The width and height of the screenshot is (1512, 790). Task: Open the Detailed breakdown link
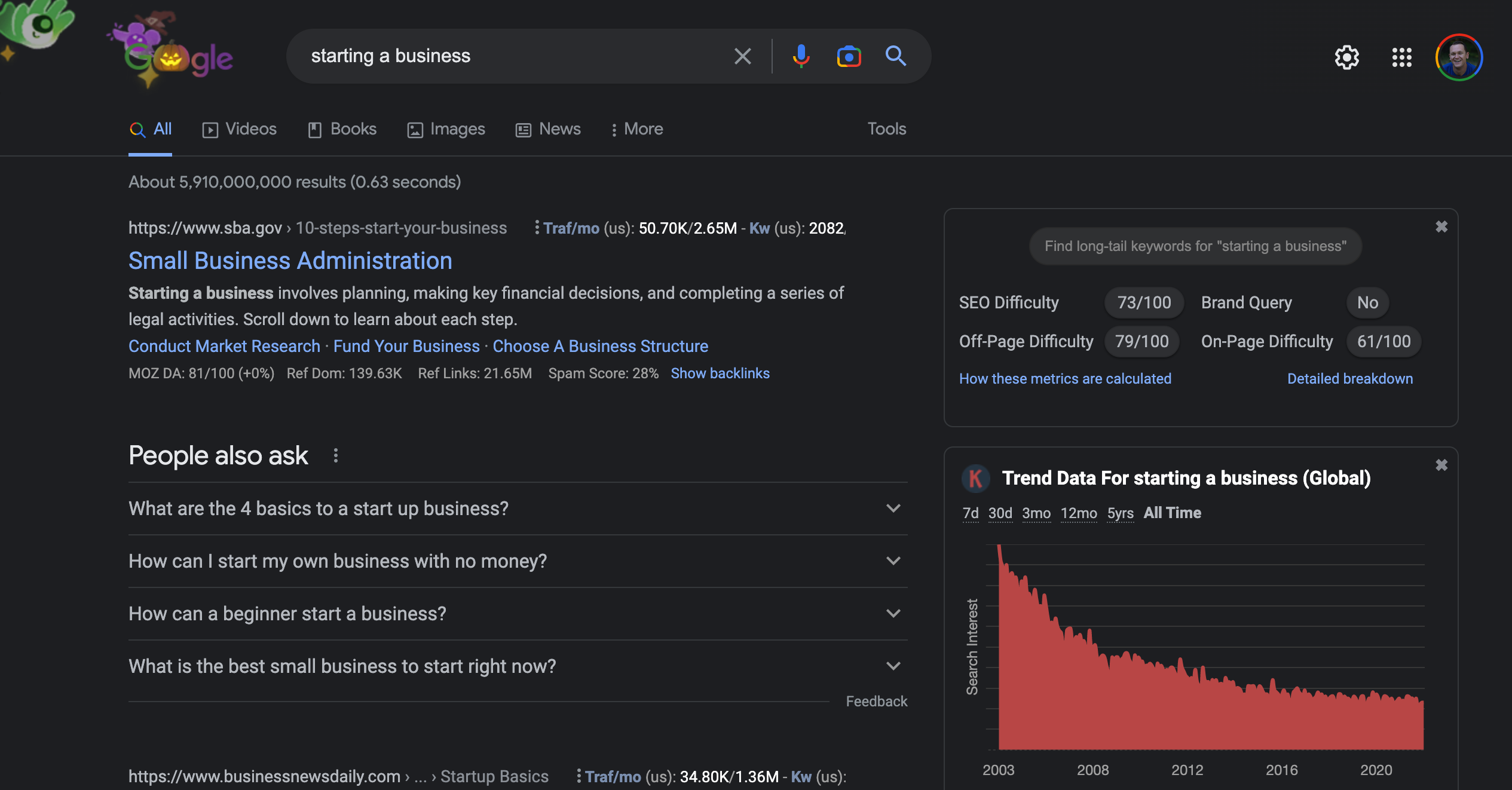(1350, 379)
